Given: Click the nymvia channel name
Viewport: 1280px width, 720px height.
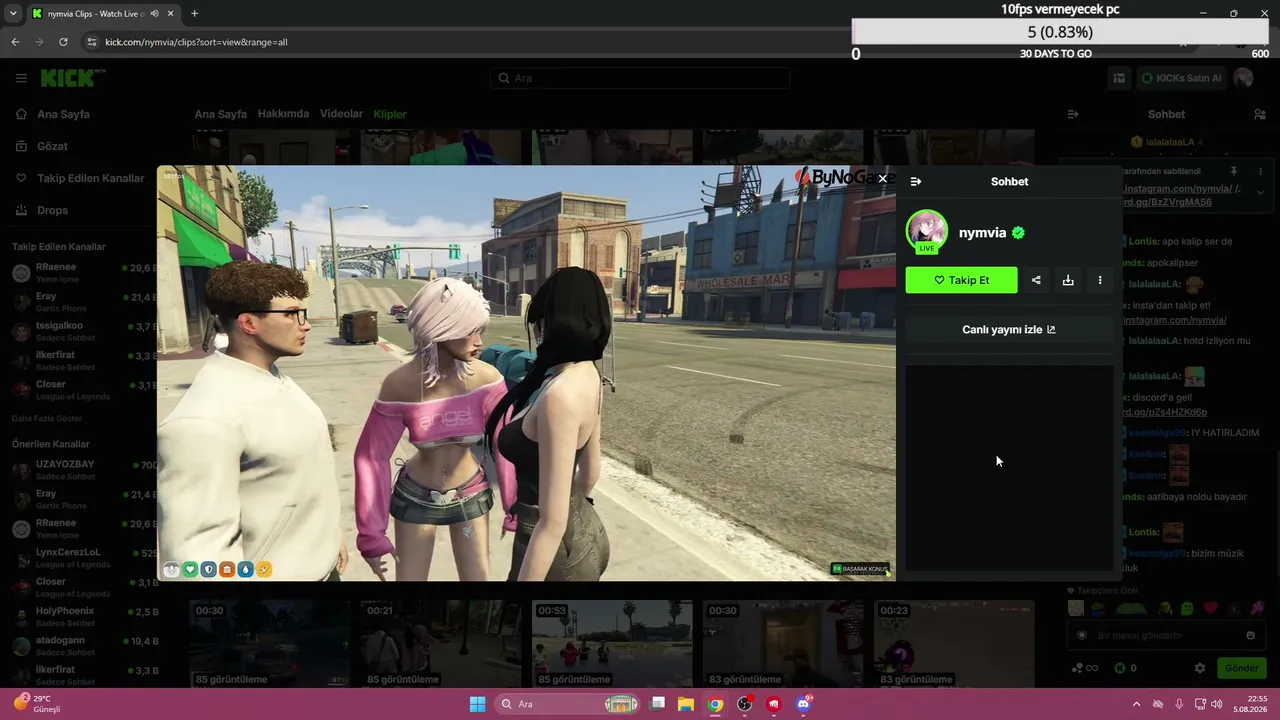Looking at the screenshot, I should (x=982, y=232).
